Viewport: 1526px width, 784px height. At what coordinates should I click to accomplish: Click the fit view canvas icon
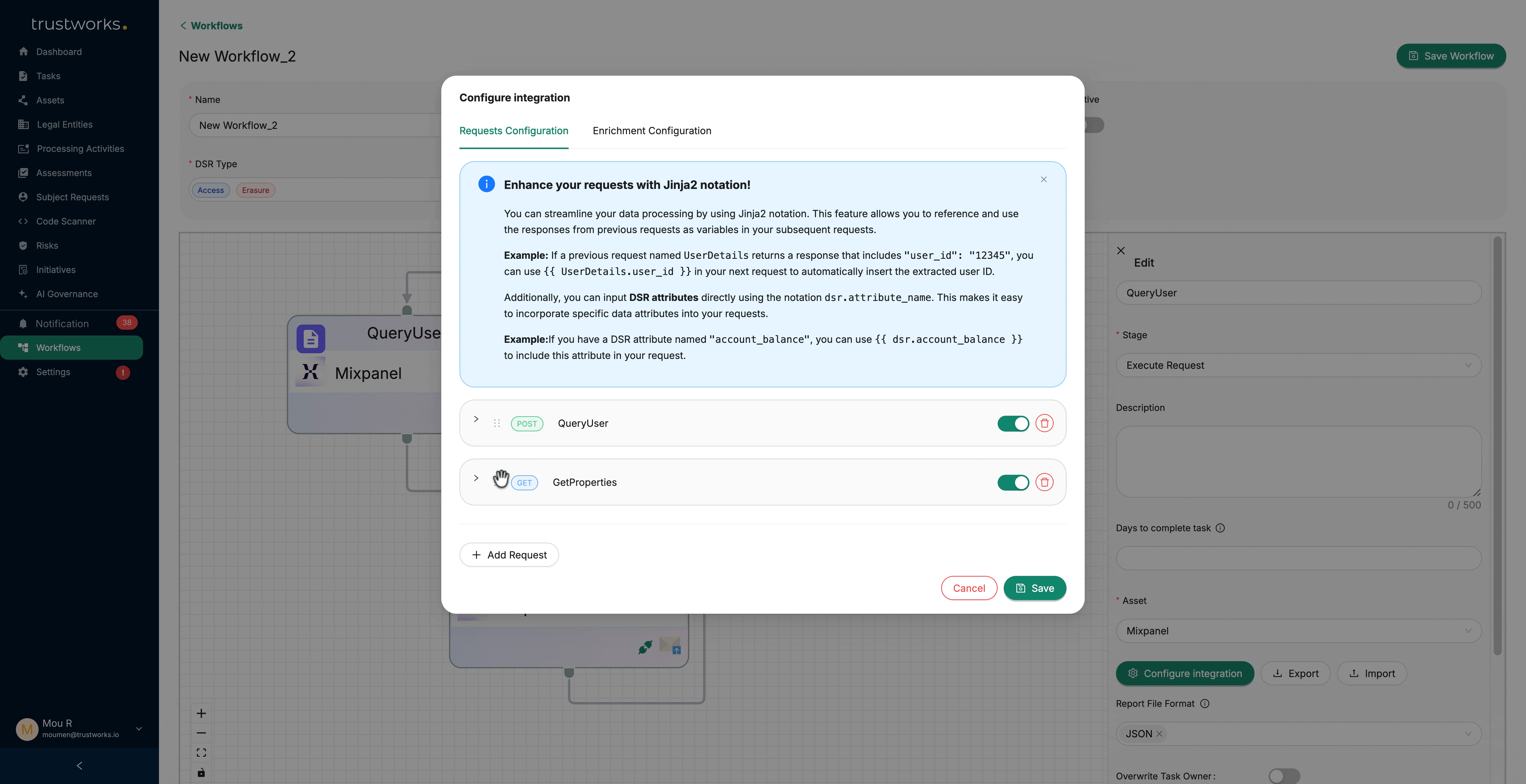click(201, 753)
